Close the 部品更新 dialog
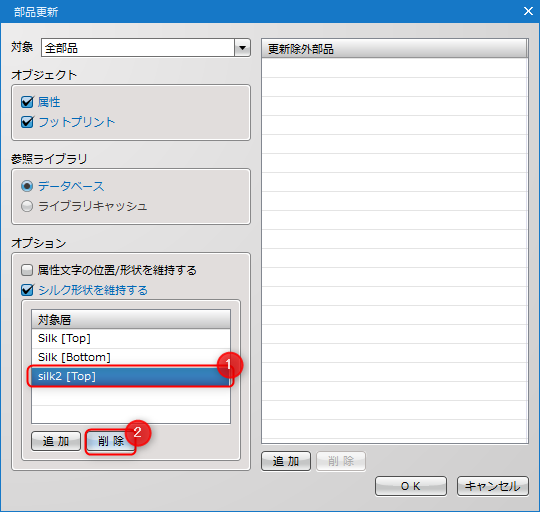This screenshot has height=512, width=540. pyautogui.click(x=528, y=11)
